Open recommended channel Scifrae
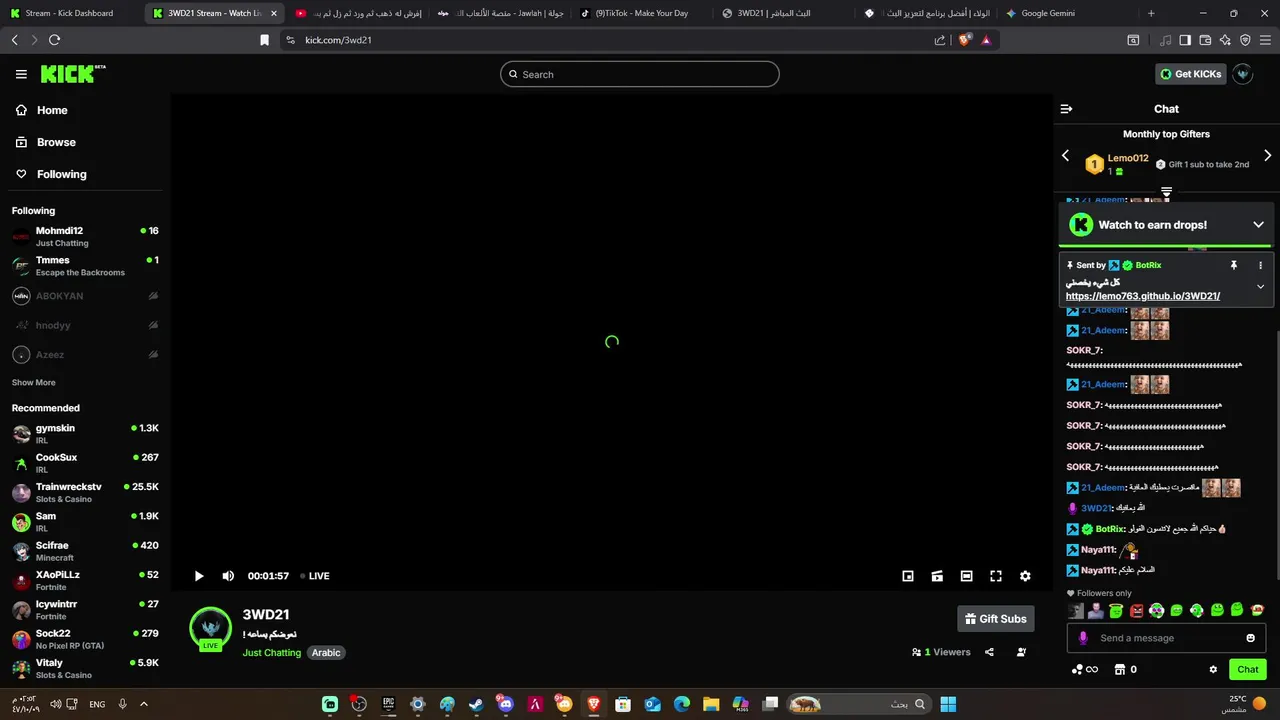This screenshot has width=1280, height=720. click(x=85, y=551)
